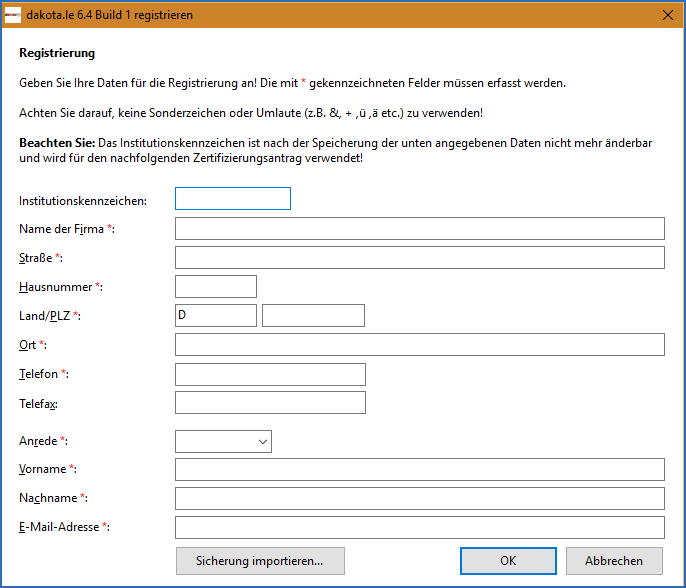Click the Land field containing D
The height and width of the screenshot is (588, 686).
tap(215, 316)
